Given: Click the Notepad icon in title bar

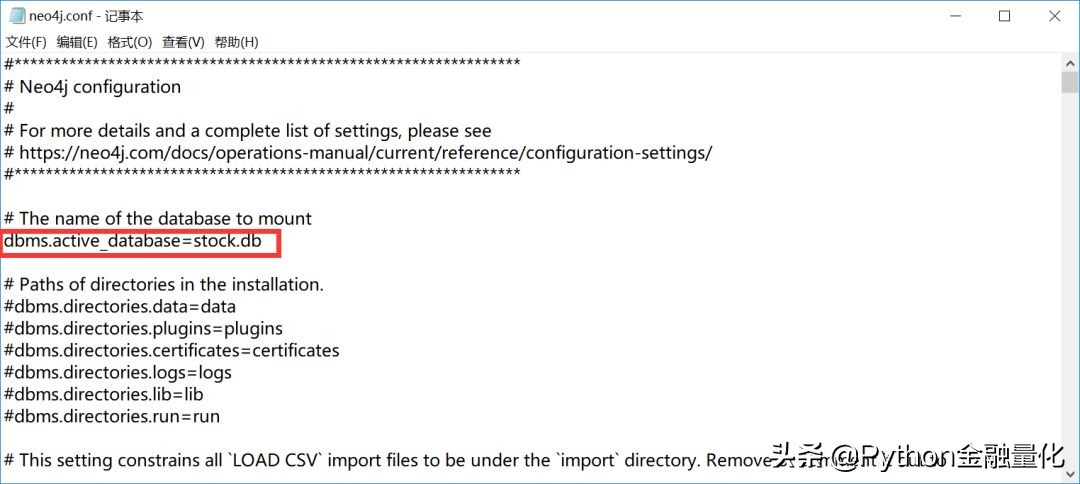Looking at the screenshot, I should [16, 16].
